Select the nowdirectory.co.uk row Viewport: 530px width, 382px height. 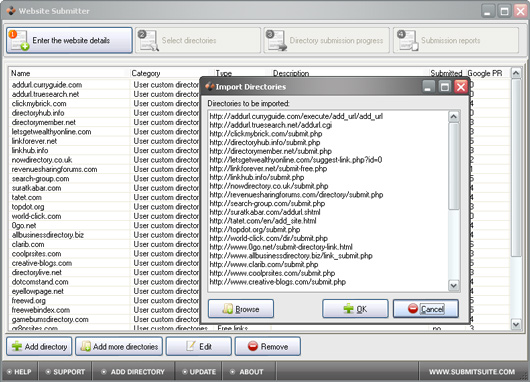click(42, 160)
